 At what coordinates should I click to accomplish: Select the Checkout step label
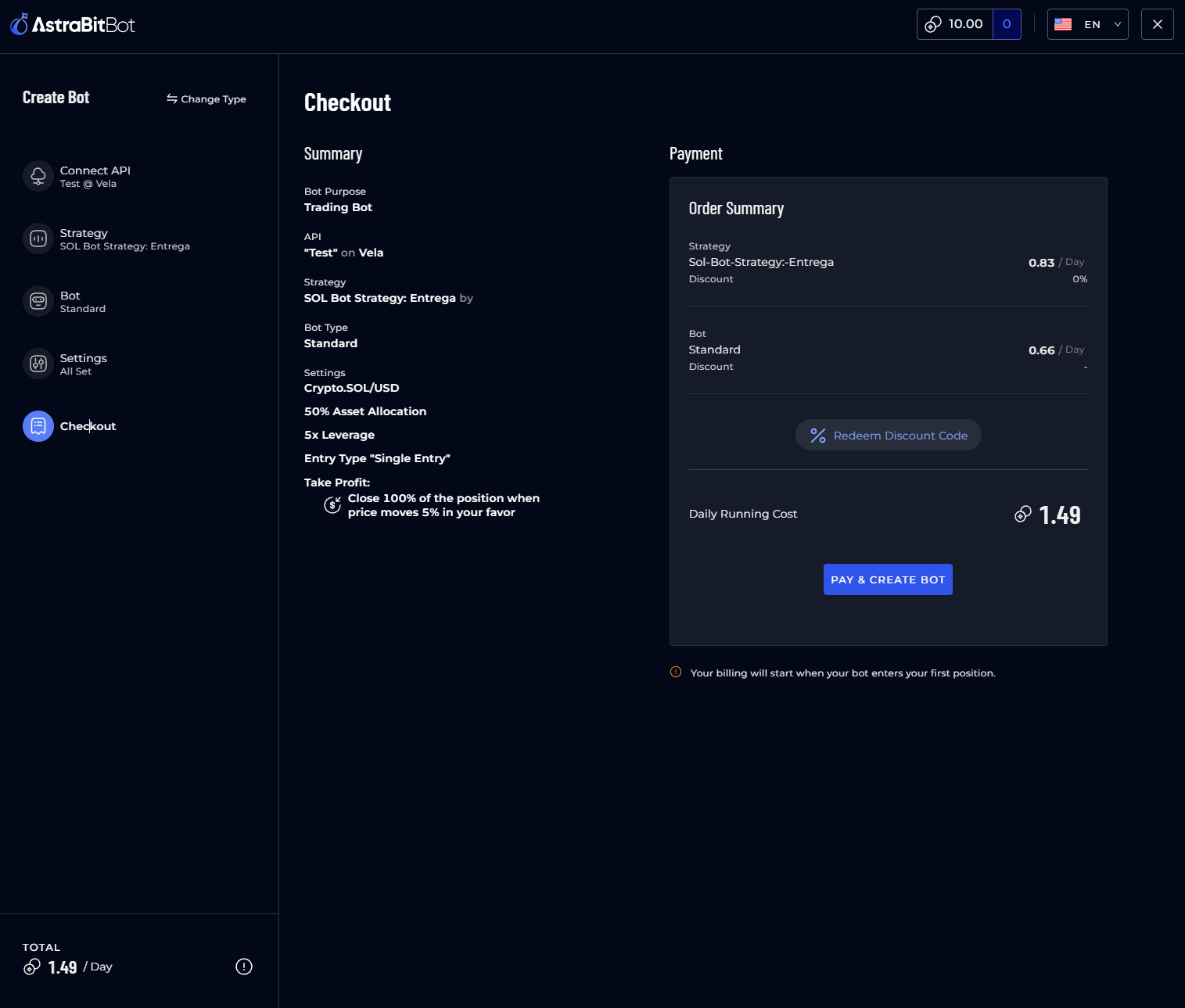point(88,426)
